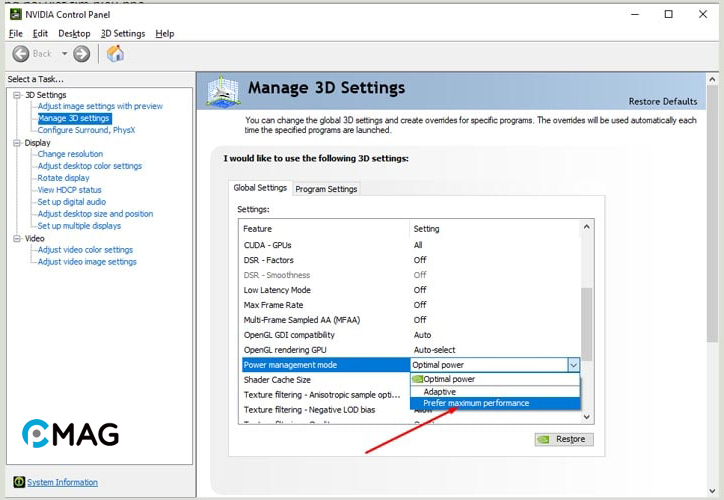Open the Help menu
The image size is (724, 500).
(x=165, y=33)
